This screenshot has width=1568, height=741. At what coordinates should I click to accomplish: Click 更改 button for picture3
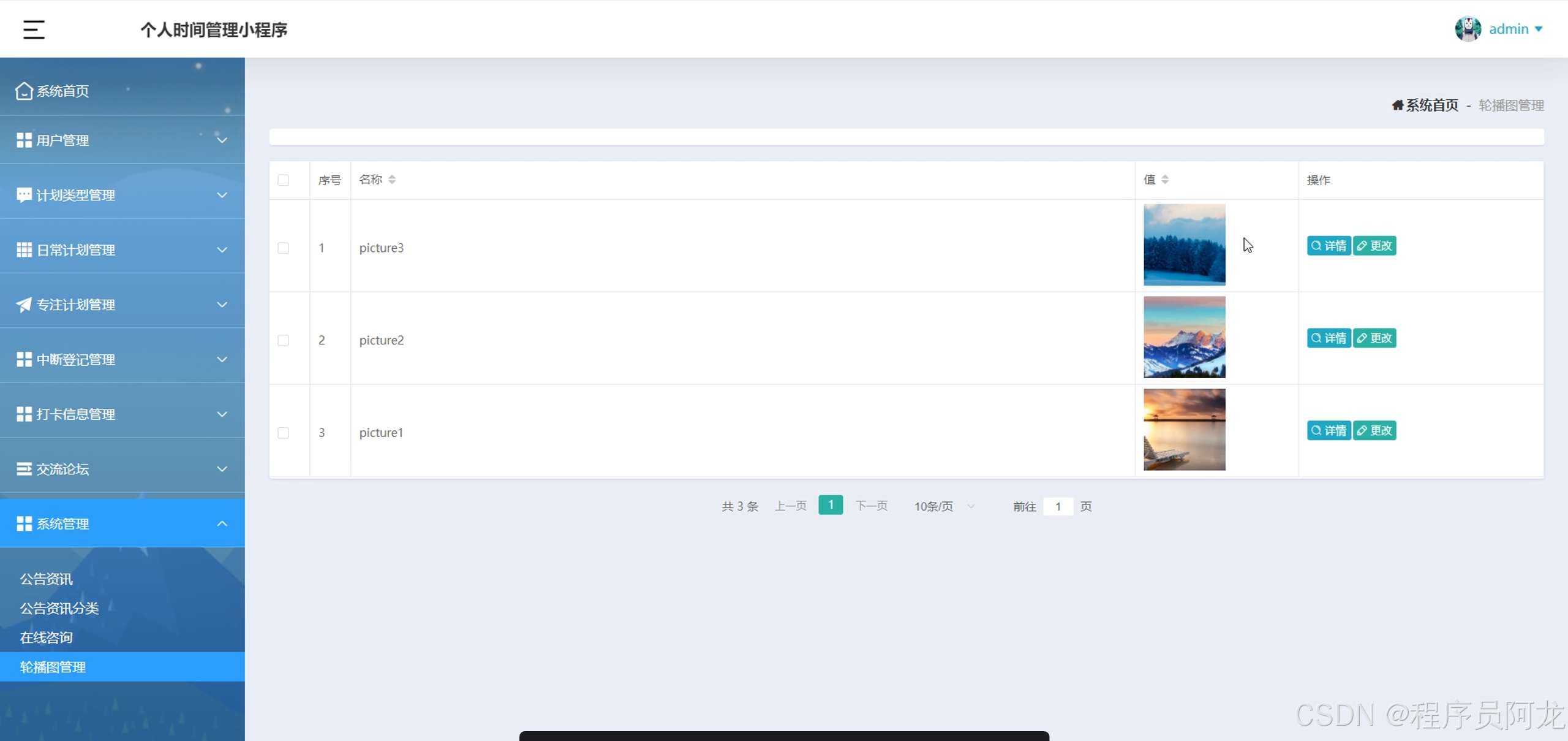click(x=1374, y=246)
